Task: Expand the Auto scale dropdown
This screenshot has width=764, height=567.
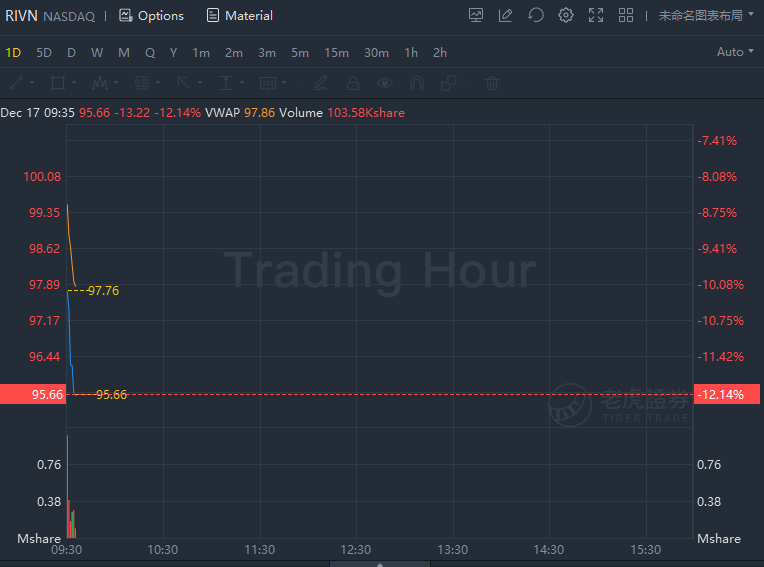Action: (735, 52)
